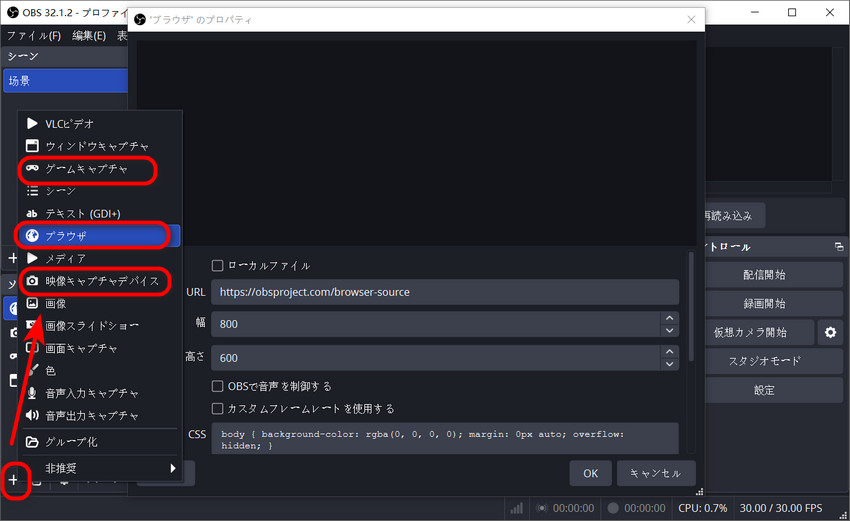Viewport: 850px width, 521px height.
Task: Click the brush color source icon
Action: click(x=33, y=370)
